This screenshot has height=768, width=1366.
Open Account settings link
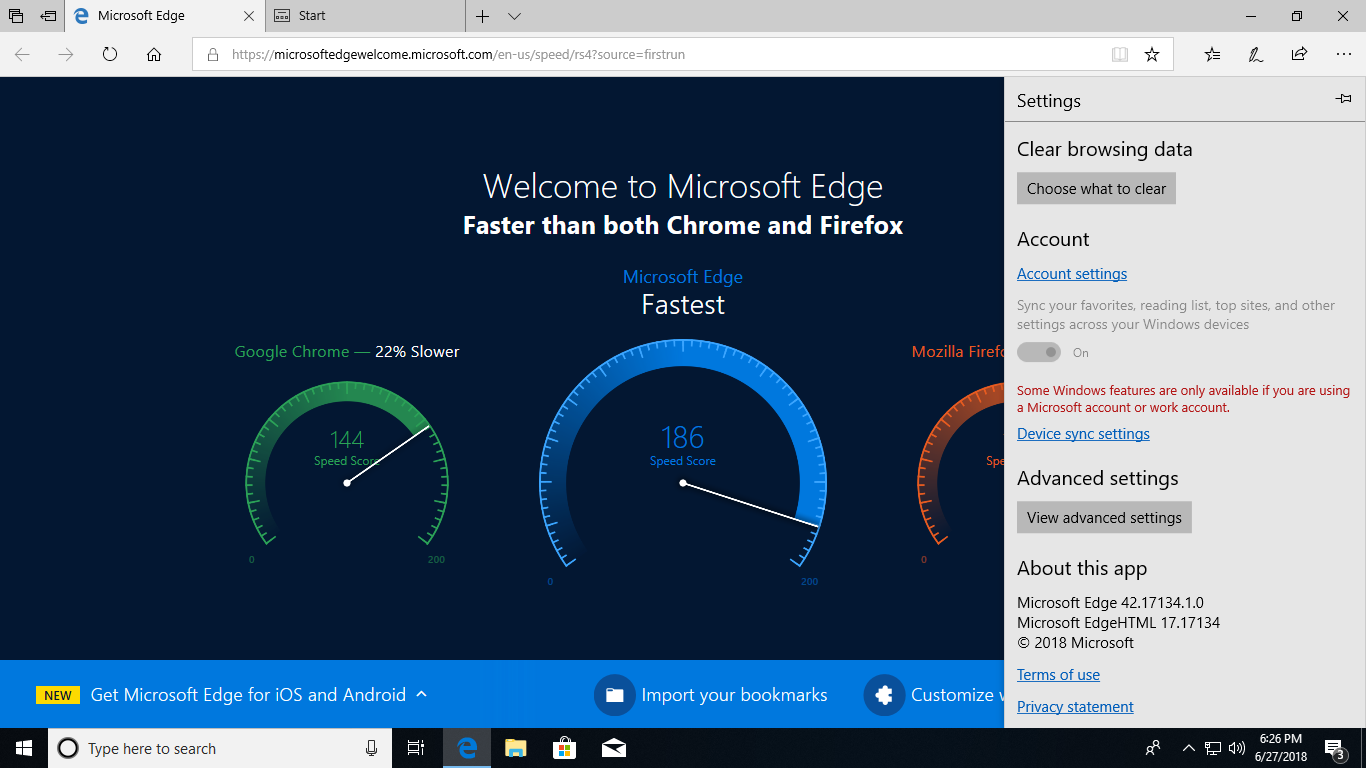[1072, 274]
